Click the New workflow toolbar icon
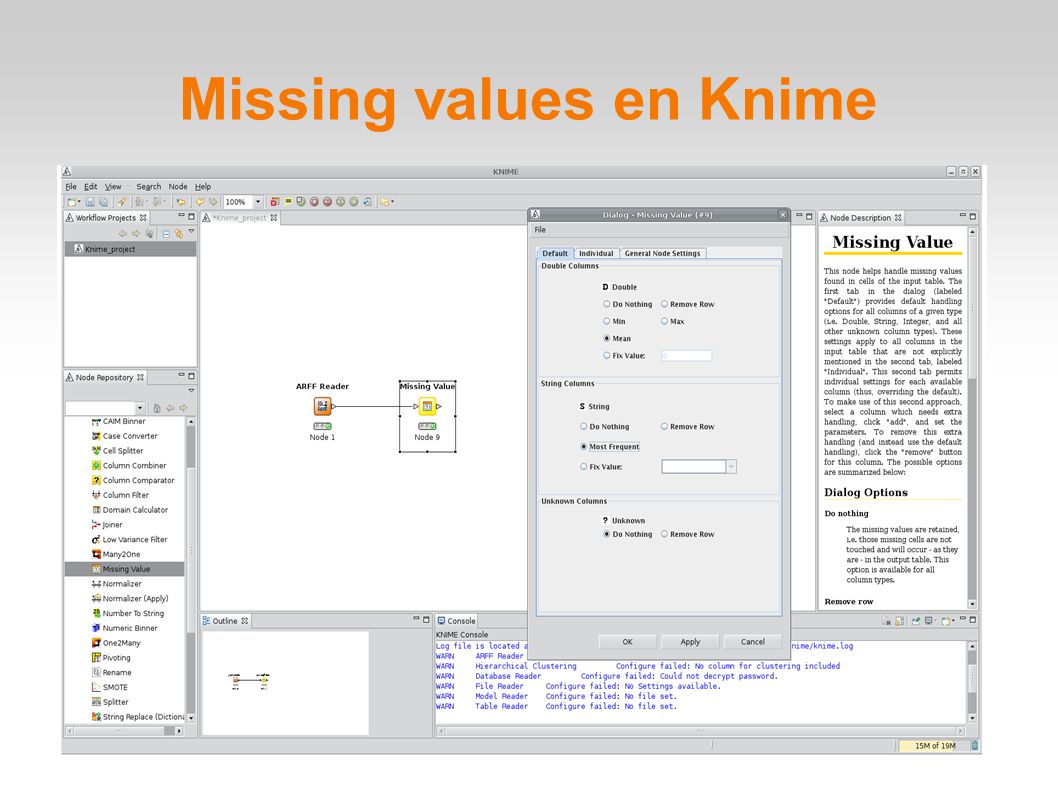Viewport: 1058px width, 793px height. click(72, 202)
